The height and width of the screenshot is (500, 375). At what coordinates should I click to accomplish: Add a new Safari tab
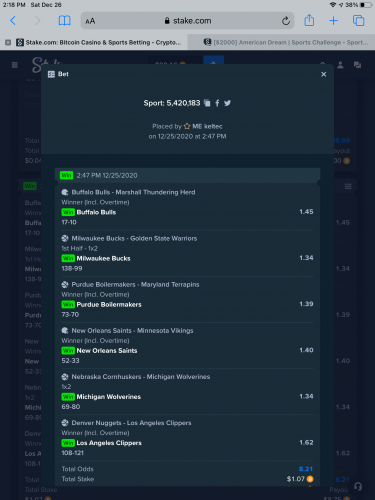coord(333,21)
